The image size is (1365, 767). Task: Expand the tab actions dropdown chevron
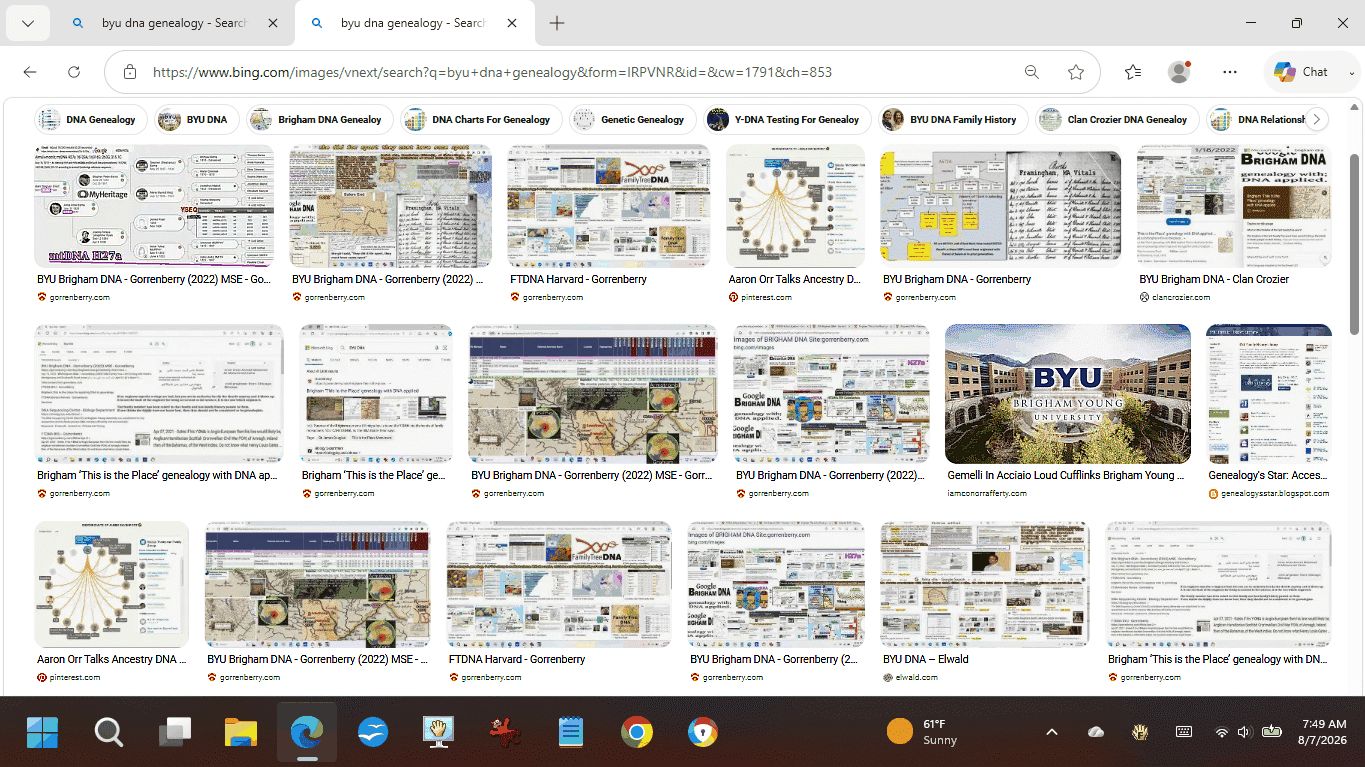(x=28, y=23)
